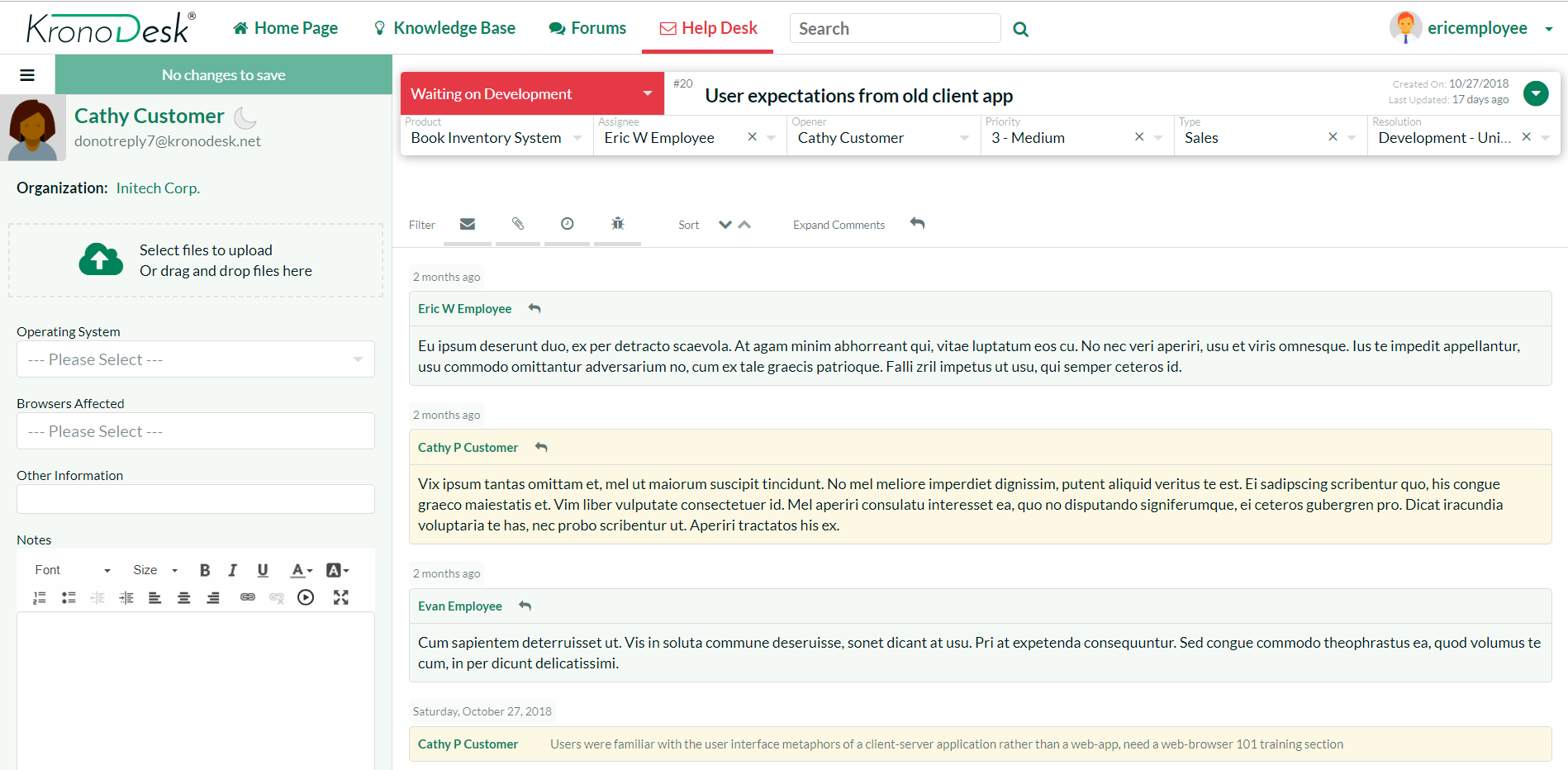The width and height of the screenshot is (1568, 770).
Task: Open the text color picker in Notes
Action: tap(301, 570)
